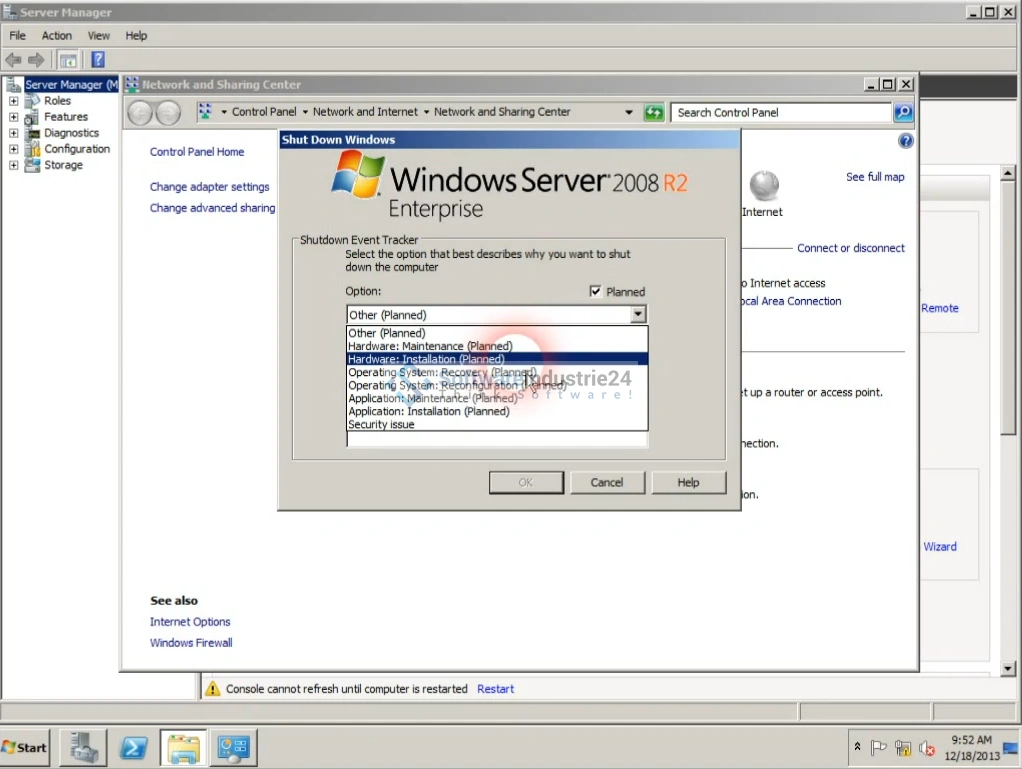Screen dimensions: 1022x769
Task: Click the search magnifier in Control Panel
Action: click(903, 113)
